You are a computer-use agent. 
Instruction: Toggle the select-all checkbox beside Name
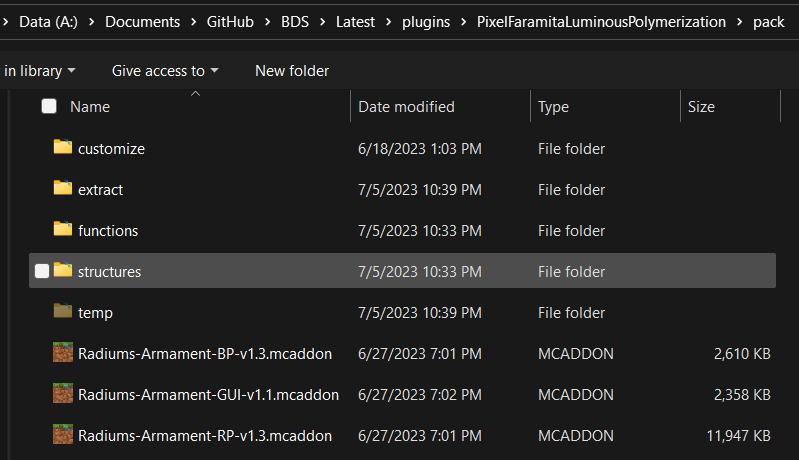tap(49, 106)
